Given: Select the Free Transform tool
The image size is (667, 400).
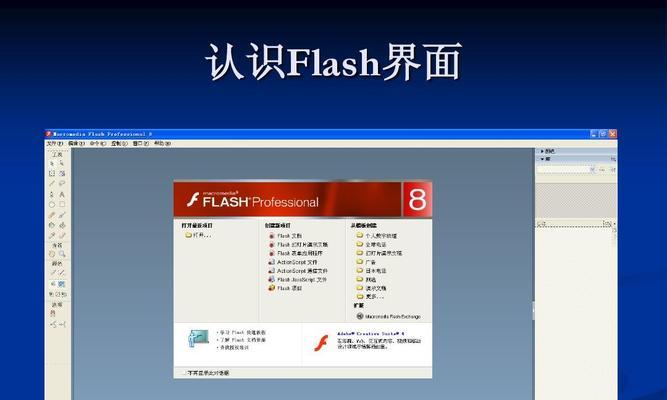Looking at the screenshot, I should click(x=52, y=174).
